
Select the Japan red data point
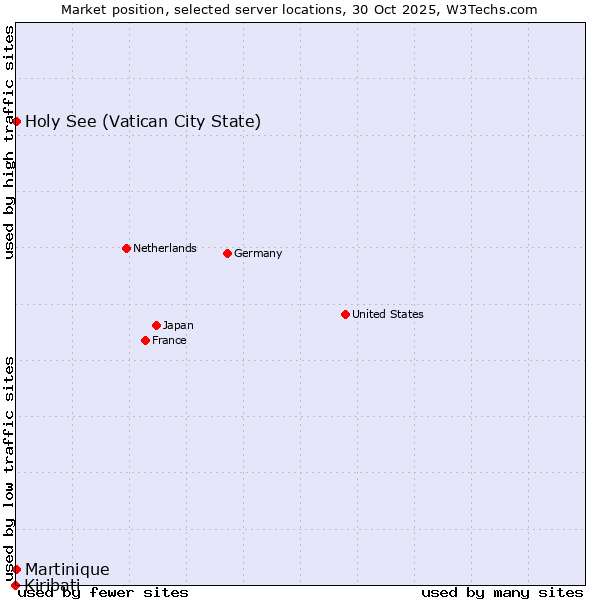[x=156, y=325]
